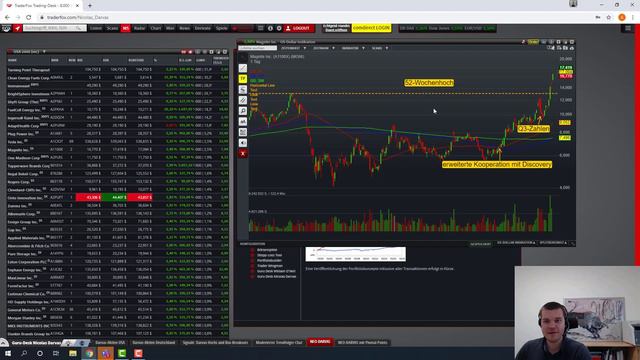Open the MS item in top navigation
This screenshot has height=360, width=640.
(x=126, y=28)
